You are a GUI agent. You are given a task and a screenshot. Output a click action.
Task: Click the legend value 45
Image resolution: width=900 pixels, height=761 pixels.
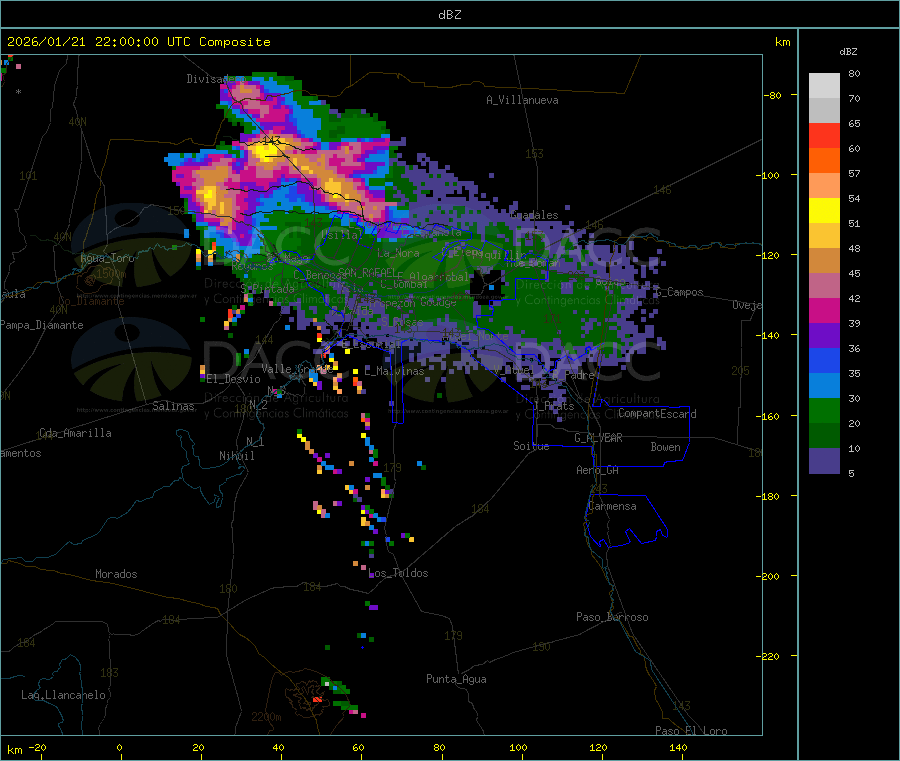coord(854,273)
